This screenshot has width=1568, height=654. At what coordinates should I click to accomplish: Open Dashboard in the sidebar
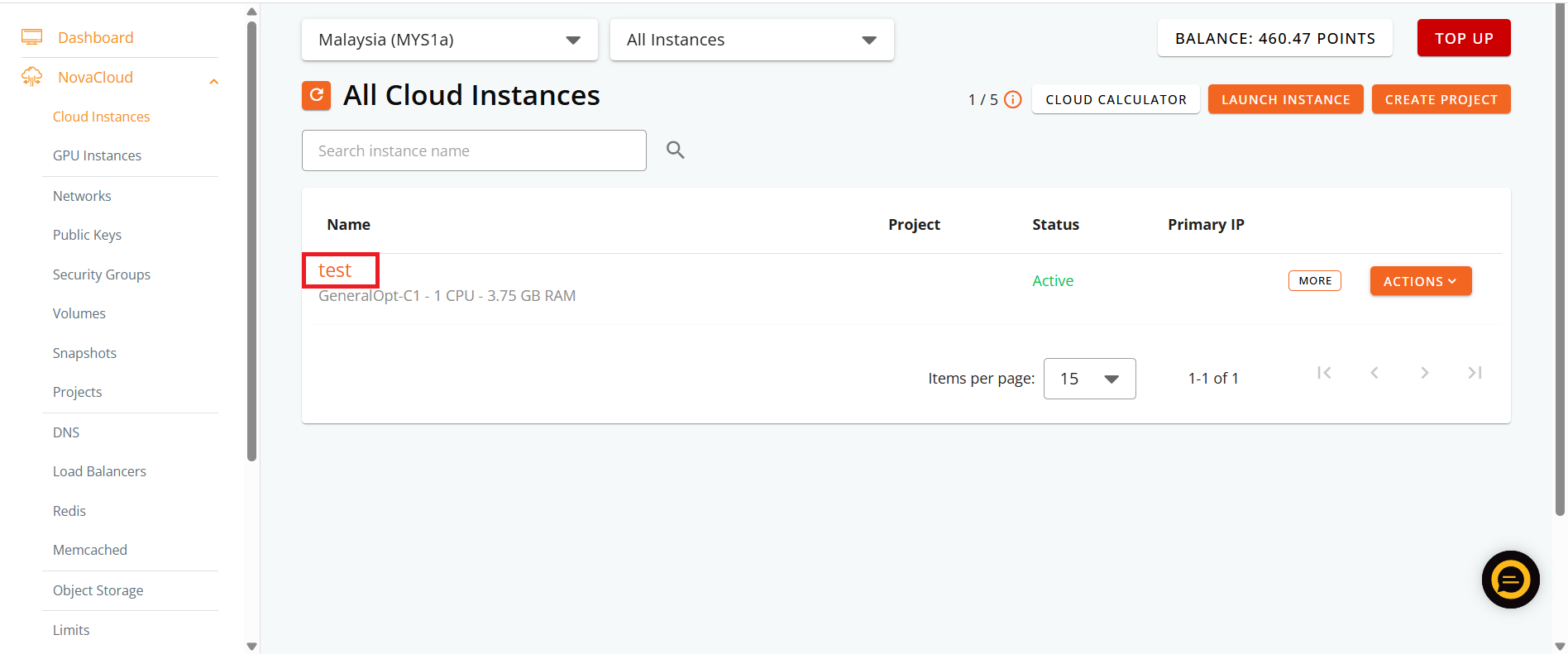(x=96, y=37)
